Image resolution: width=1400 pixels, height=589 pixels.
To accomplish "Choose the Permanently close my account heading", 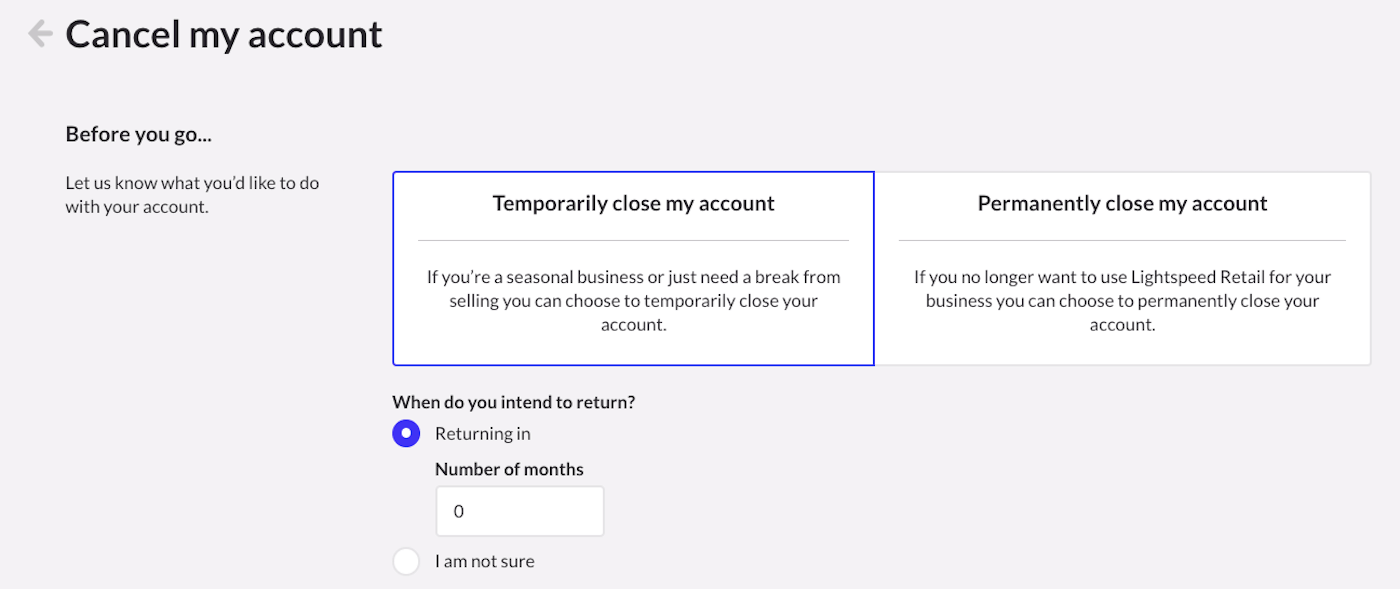I will click(1122, 204).
